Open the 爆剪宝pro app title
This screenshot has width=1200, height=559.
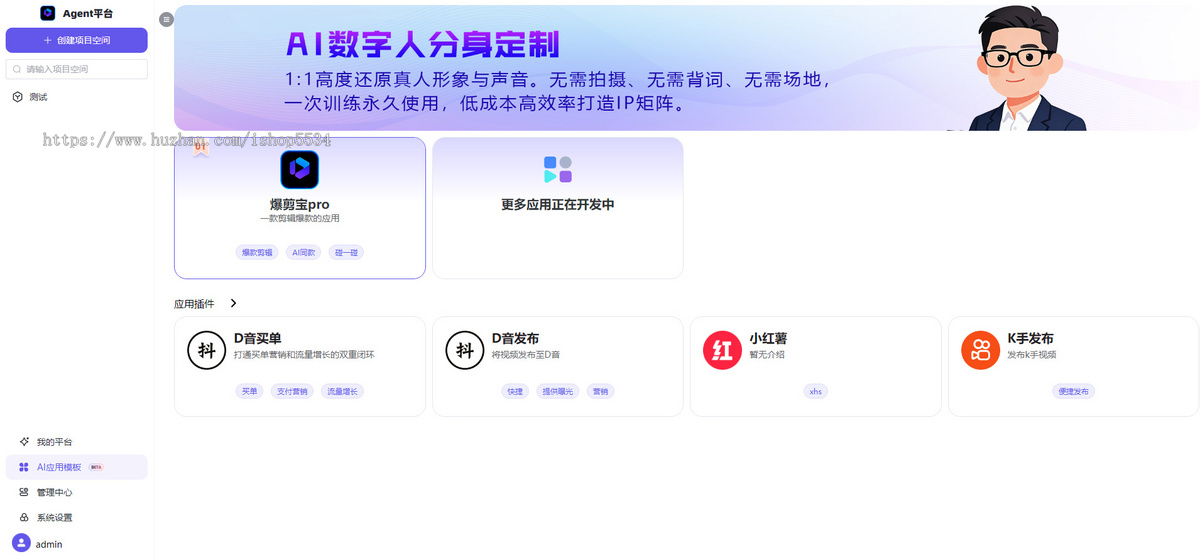click(299, 204)
